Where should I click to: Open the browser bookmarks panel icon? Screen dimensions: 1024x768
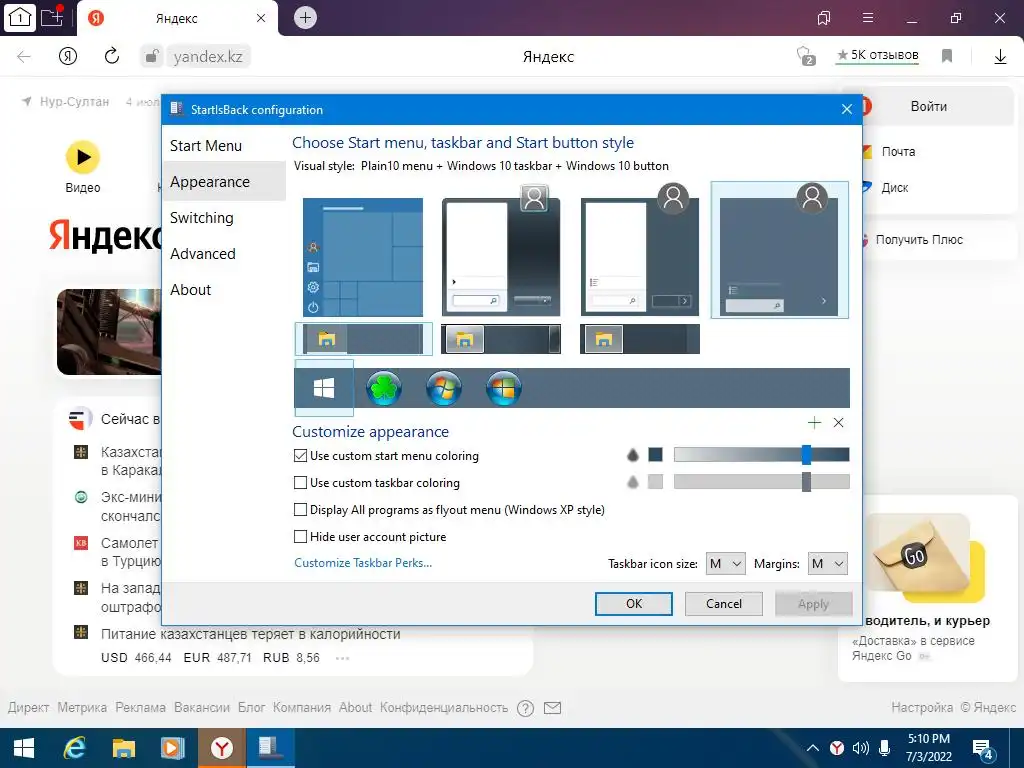coord(824,18)
